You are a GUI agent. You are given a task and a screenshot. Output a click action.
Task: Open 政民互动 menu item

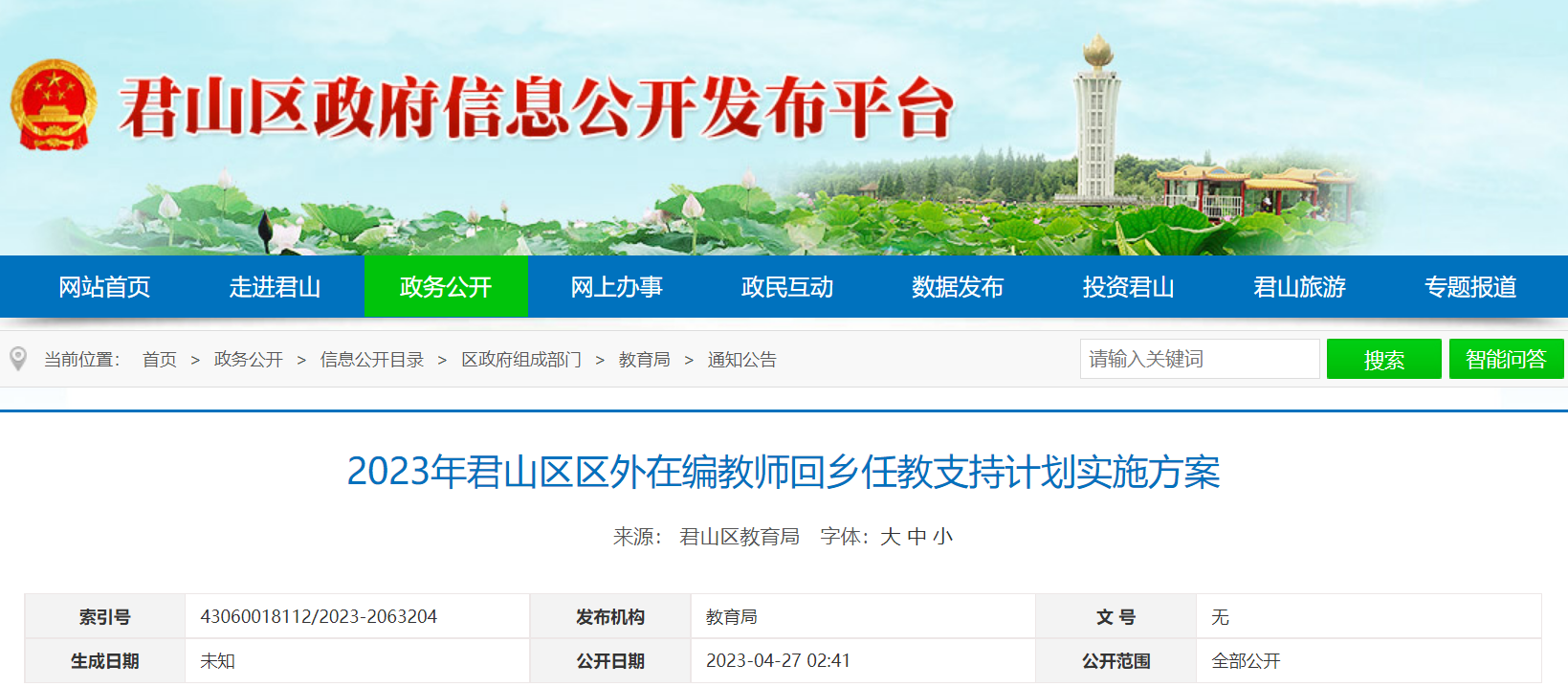787,287
